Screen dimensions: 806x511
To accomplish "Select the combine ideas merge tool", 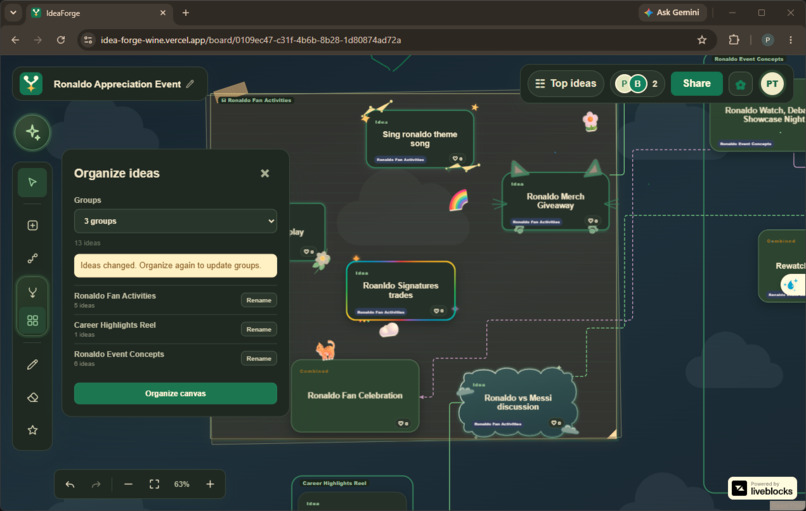I will [x=32, y=293].
